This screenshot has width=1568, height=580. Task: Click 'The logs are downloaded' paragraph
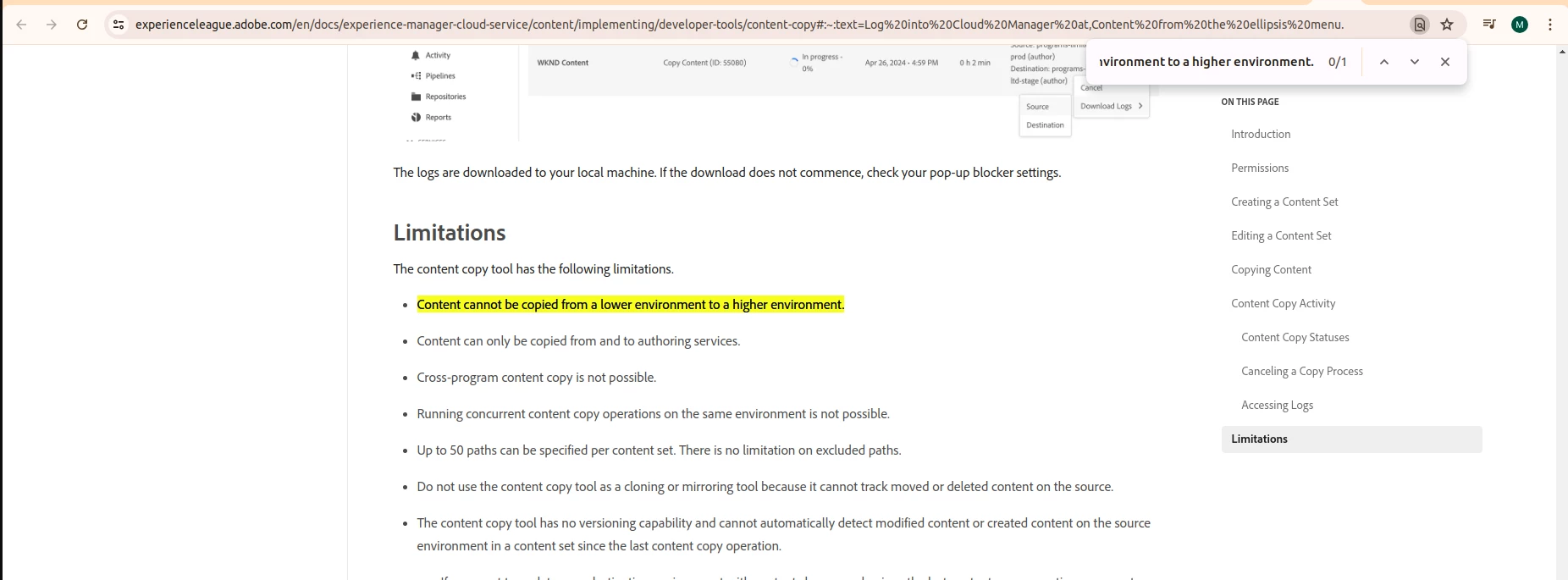pos(726,173)
